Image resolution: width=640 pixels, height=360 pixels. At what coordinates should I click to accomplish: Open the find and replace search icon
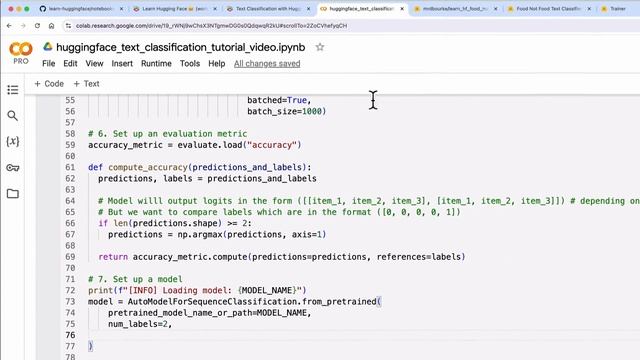(13, 116)
